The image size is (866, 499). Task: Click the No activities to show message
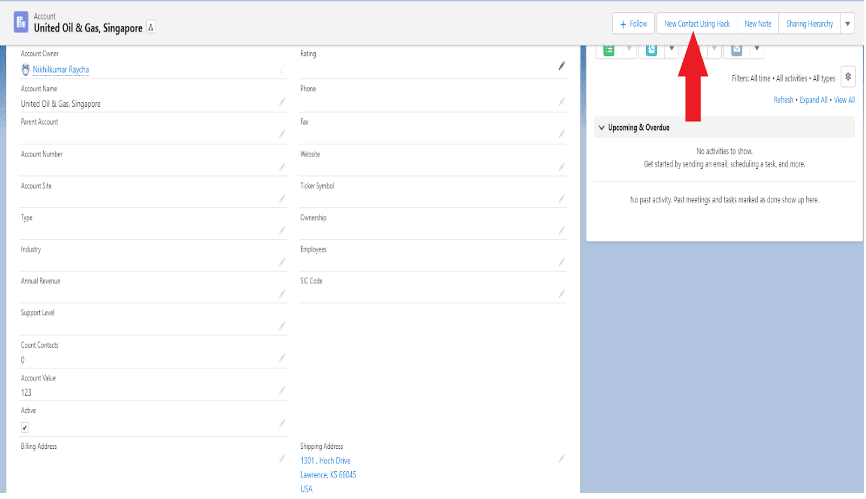tap(724, 151)
